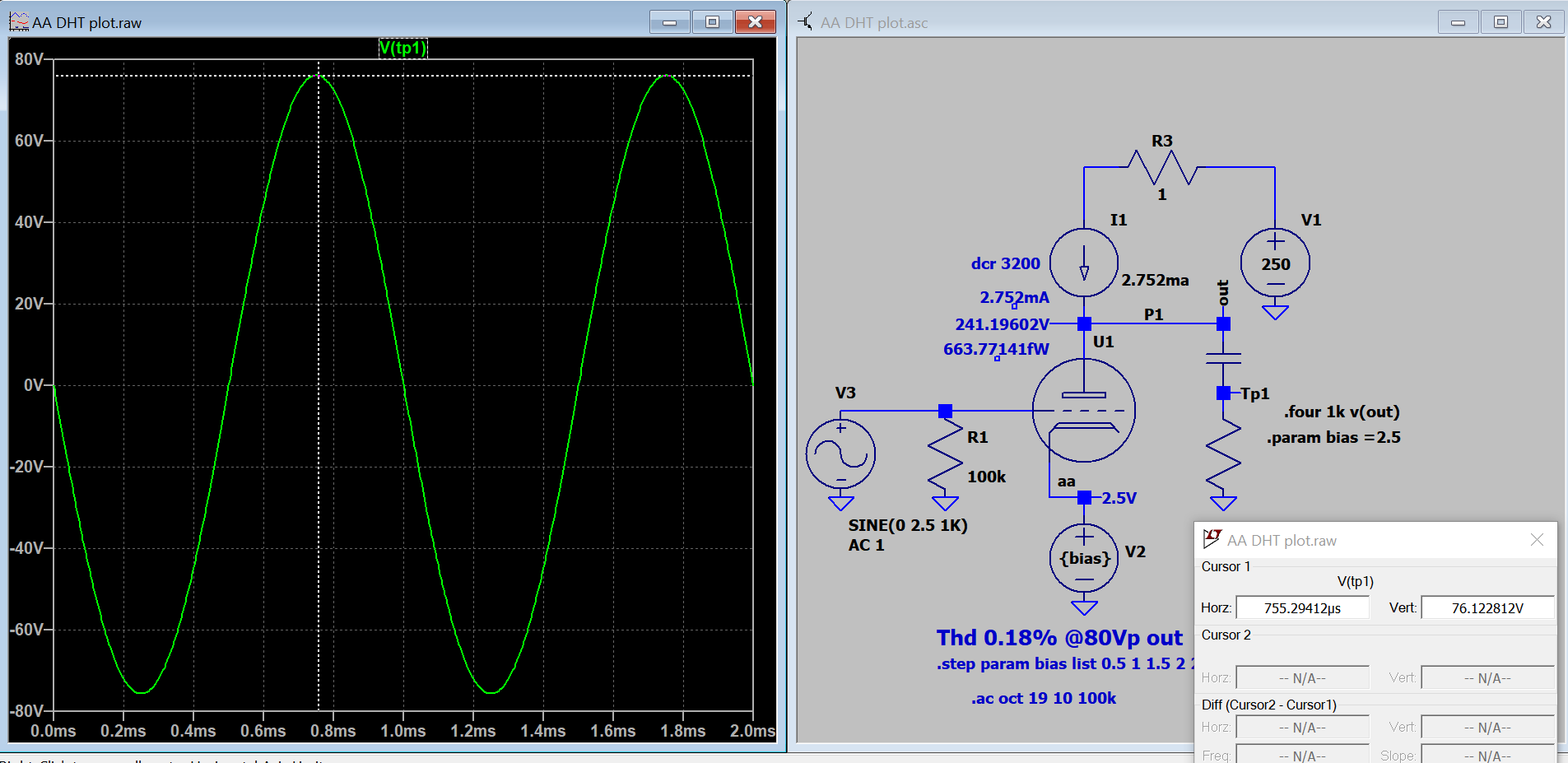Screen dimensions: 1568x763
Task: Click the 2.752mA current probe label
Action: click(1014, 297)
